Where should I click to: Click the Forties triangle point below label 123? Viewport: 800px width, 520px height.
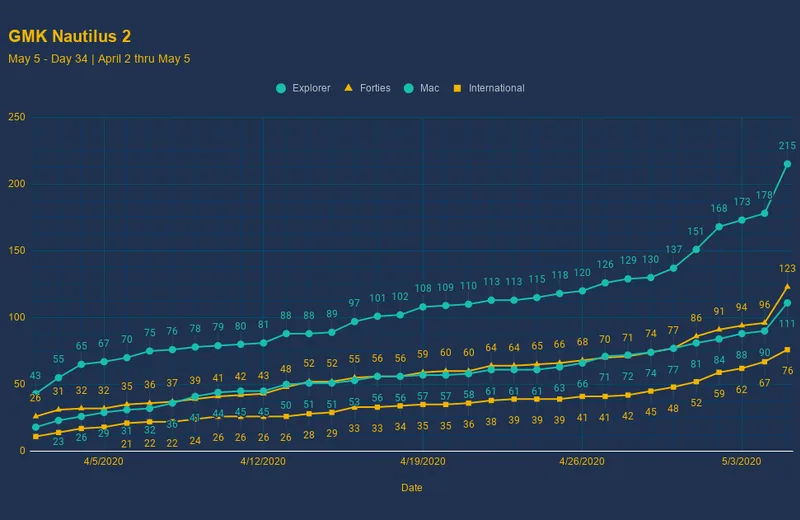(787, 286)
